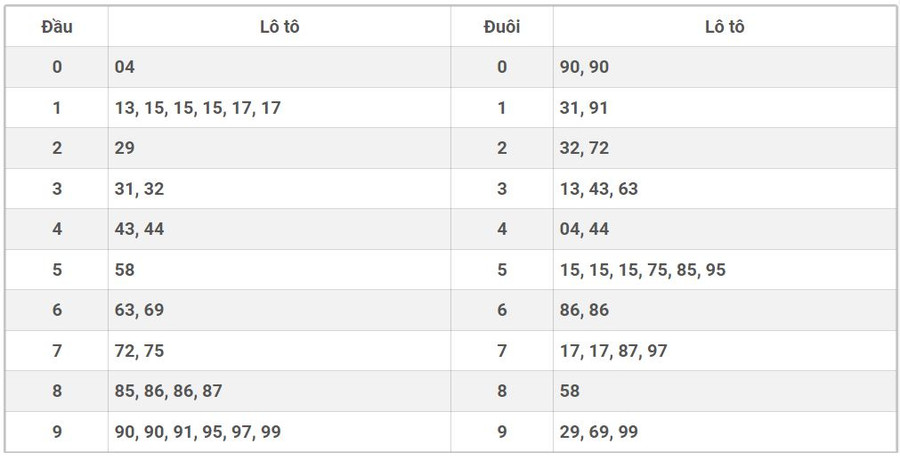Image resolution: width=900 pixels, height=459 pixels.
Task: Select the cell "13, 15, 15, 15, 17, 17"
Action: (x=197, y=108)
